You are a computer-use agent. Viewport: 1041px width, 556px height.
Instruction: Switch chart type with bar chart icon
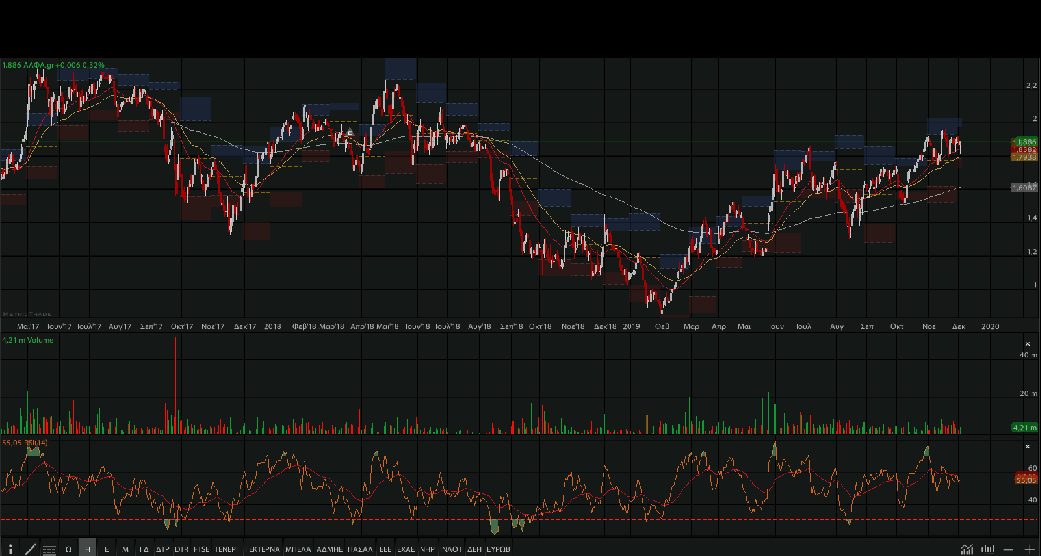click(x=987, y=549)
